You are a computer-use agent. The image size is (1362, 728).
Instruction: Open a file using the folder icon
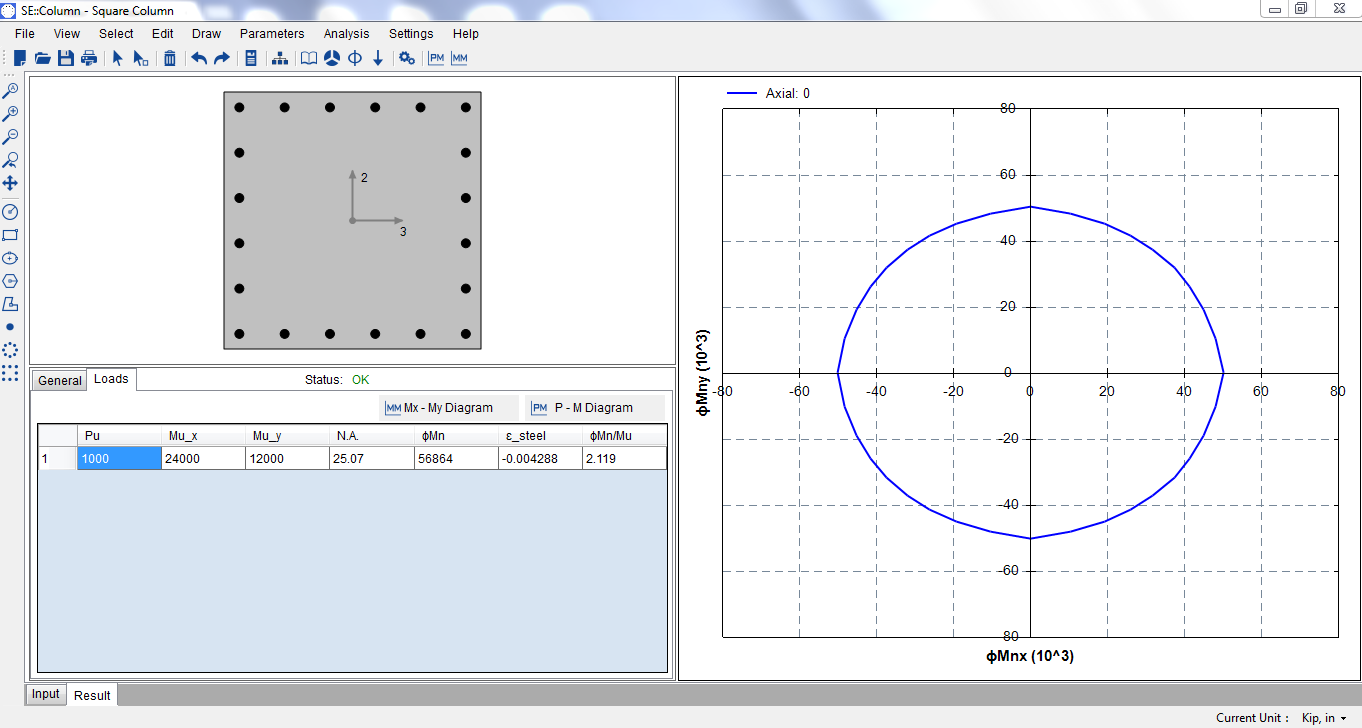(x=43, y=58)
